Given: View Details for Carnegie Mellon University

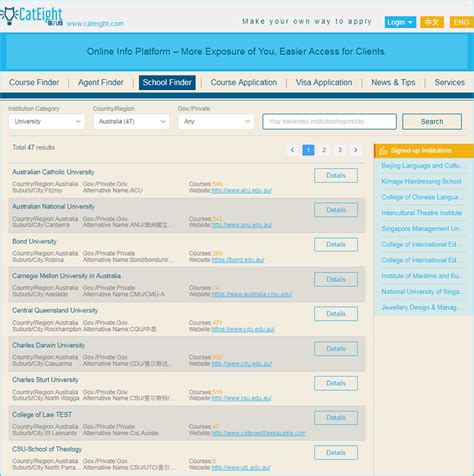Looking at the screenshot, I should click(x=336, y=279).
